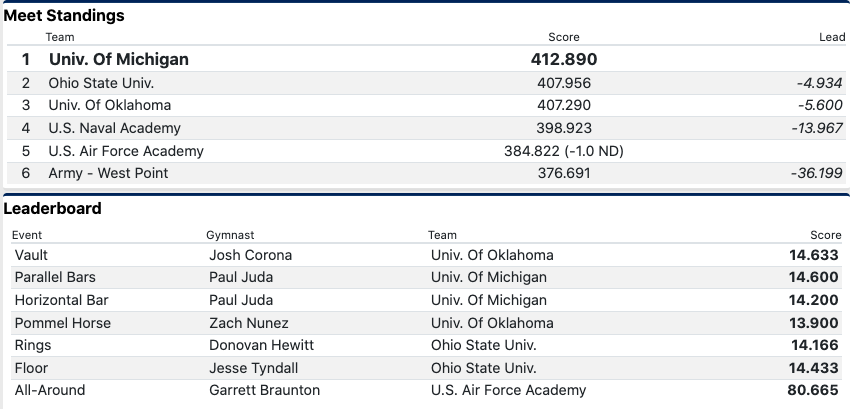Click the 80.665 All-Around score
The height and width of the screenshot is (409, 850).
point(813,390)
